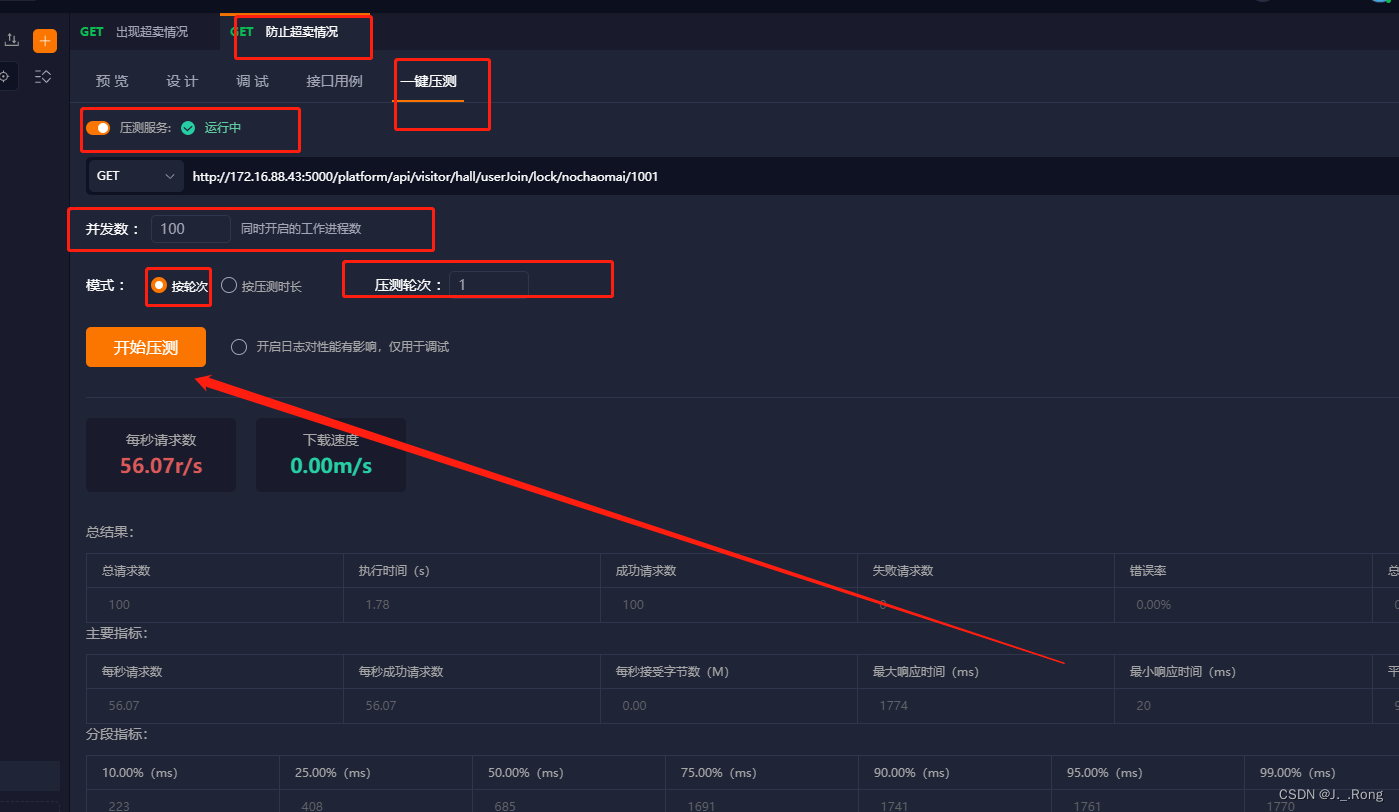This screenshot has height=812, width=1399.
Task: Enable the 开启日志 logging option
Action: (238, 347)
